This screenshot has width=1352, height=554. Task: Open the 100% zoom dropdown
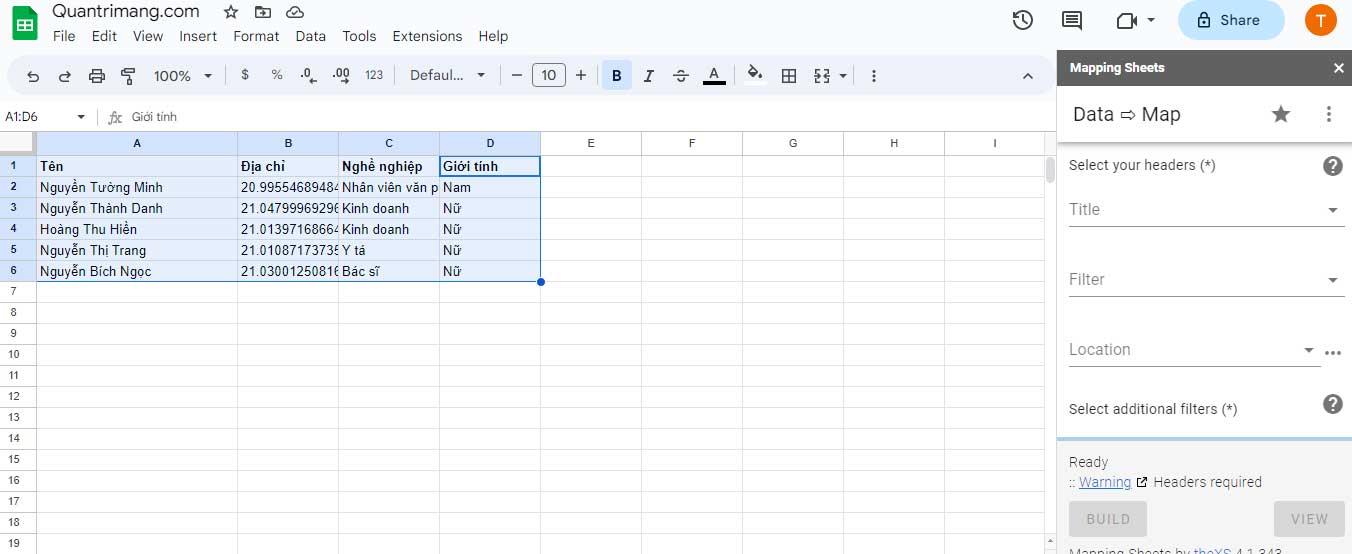[183, 76]
